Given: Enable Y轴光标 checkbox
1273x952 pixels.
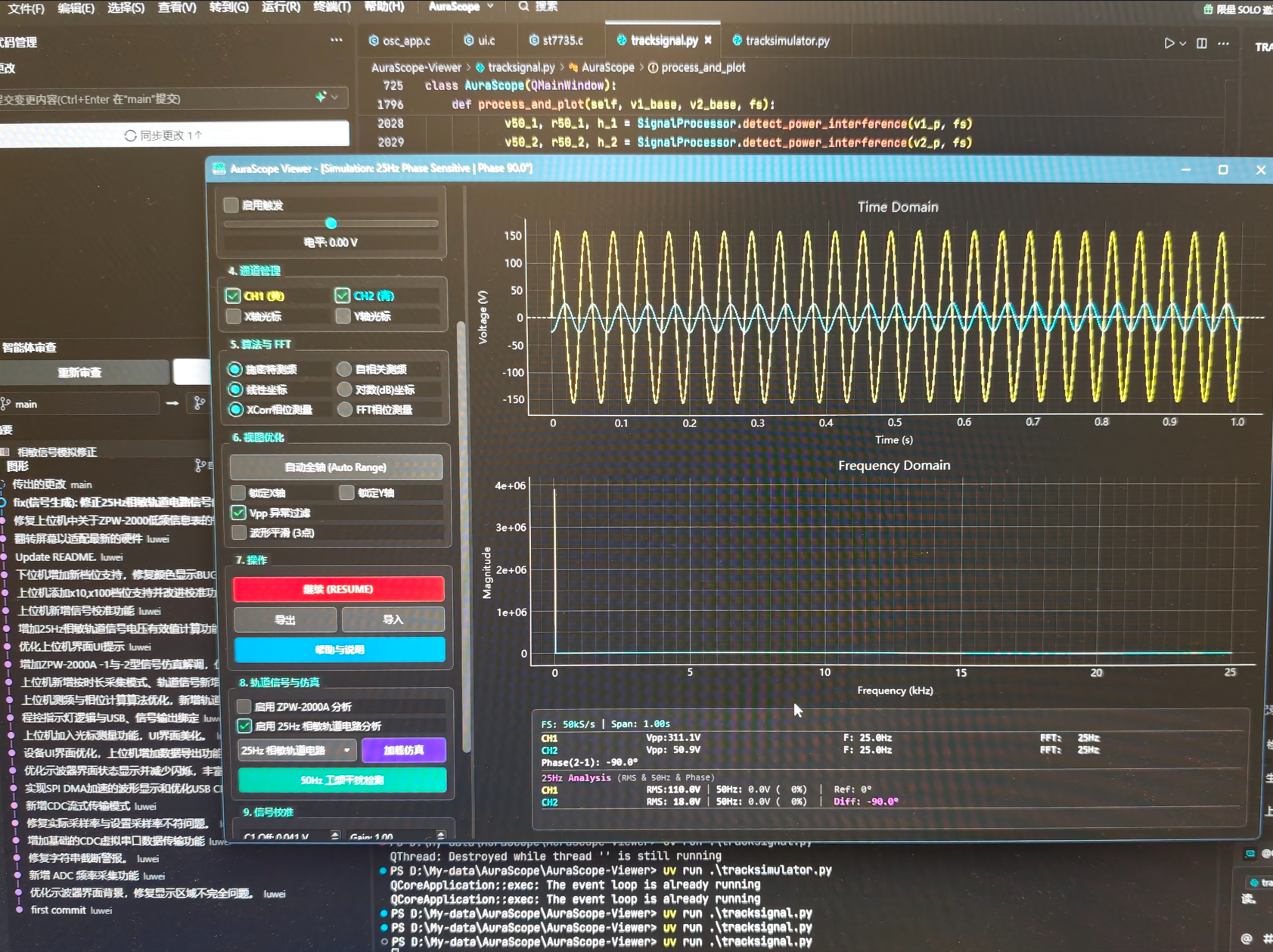Looking at the screenshot, I should (x=343, y=316).
